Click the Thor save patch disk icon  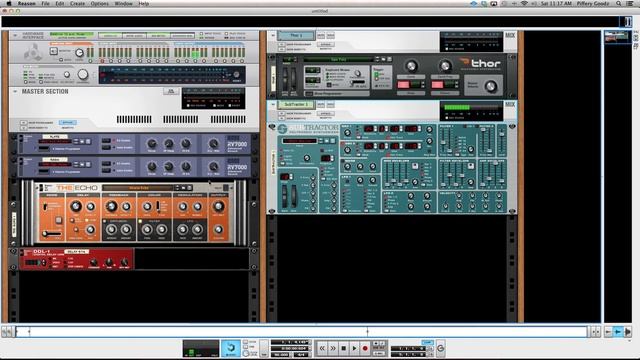389,59
